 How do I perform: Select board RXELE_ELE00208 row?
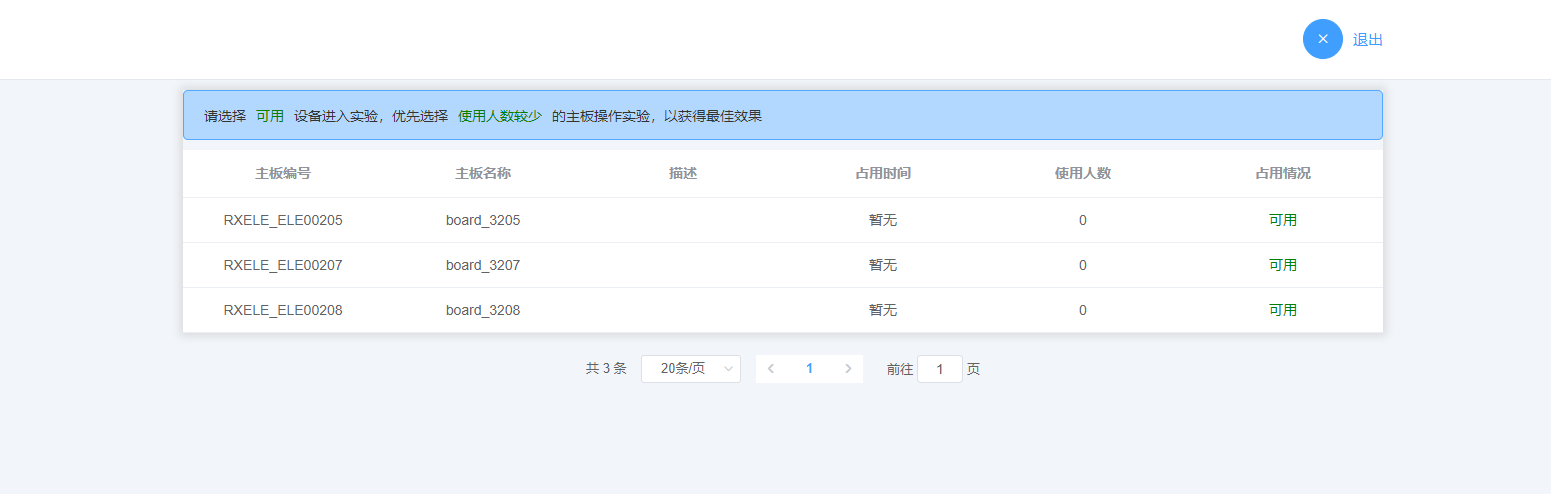click(283, 310)
